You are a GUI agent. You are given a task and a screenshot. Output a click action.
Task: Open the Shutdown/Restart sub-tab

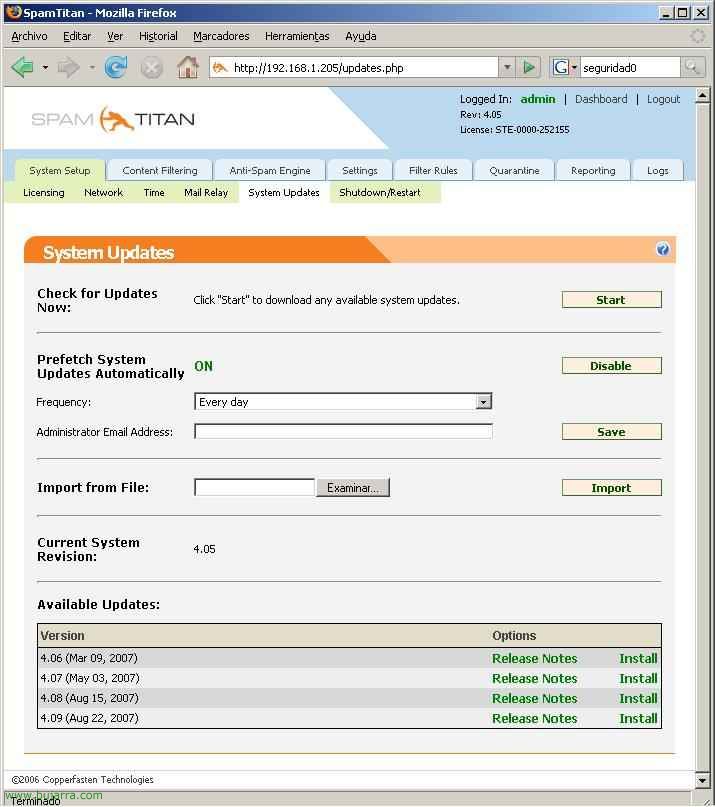click(x=380, y=192)
